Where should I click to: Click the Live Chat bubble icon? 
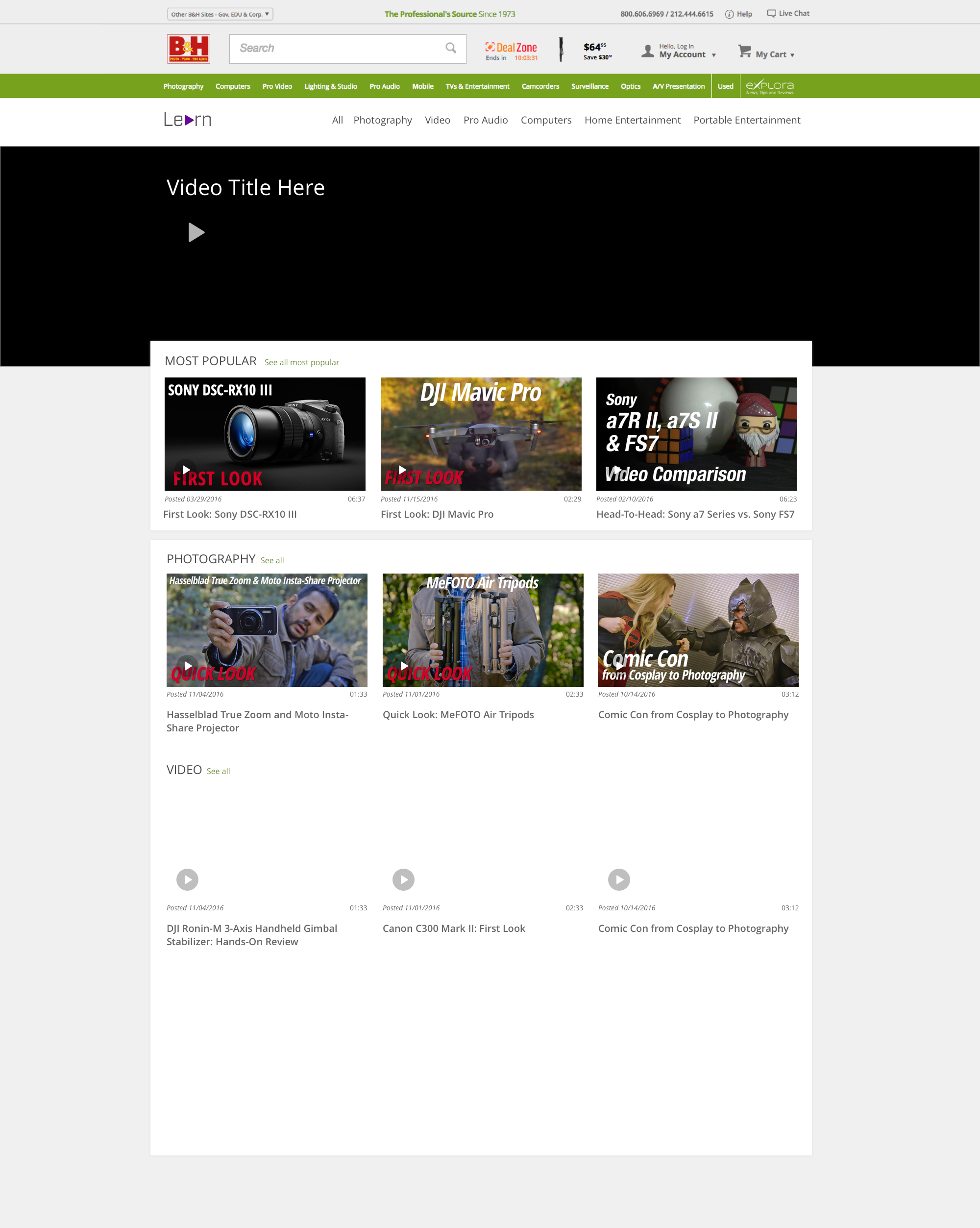pyautogui.click(x=771, y=14)
